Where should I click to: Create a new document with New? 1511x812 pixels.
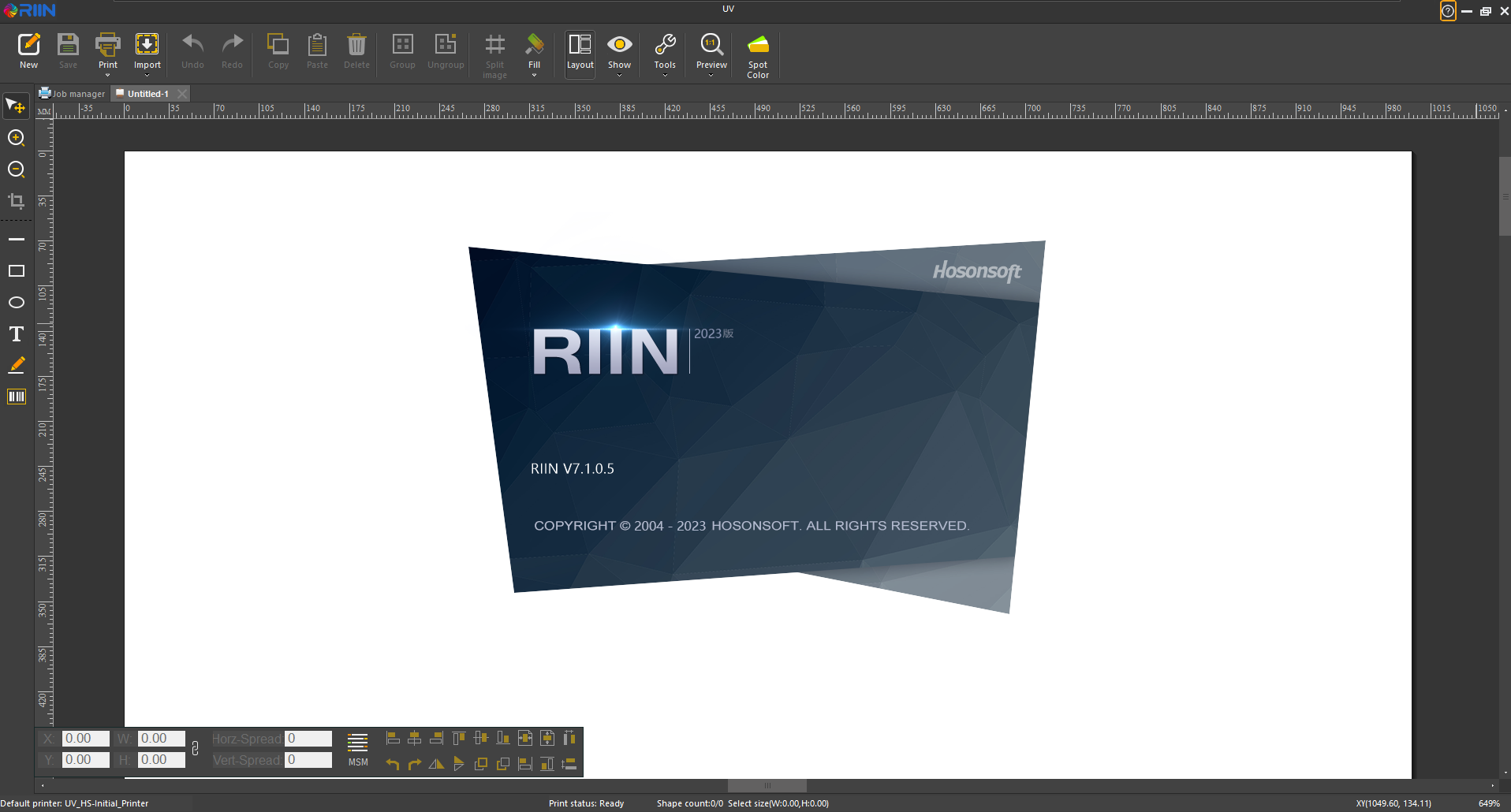[29, 52]
